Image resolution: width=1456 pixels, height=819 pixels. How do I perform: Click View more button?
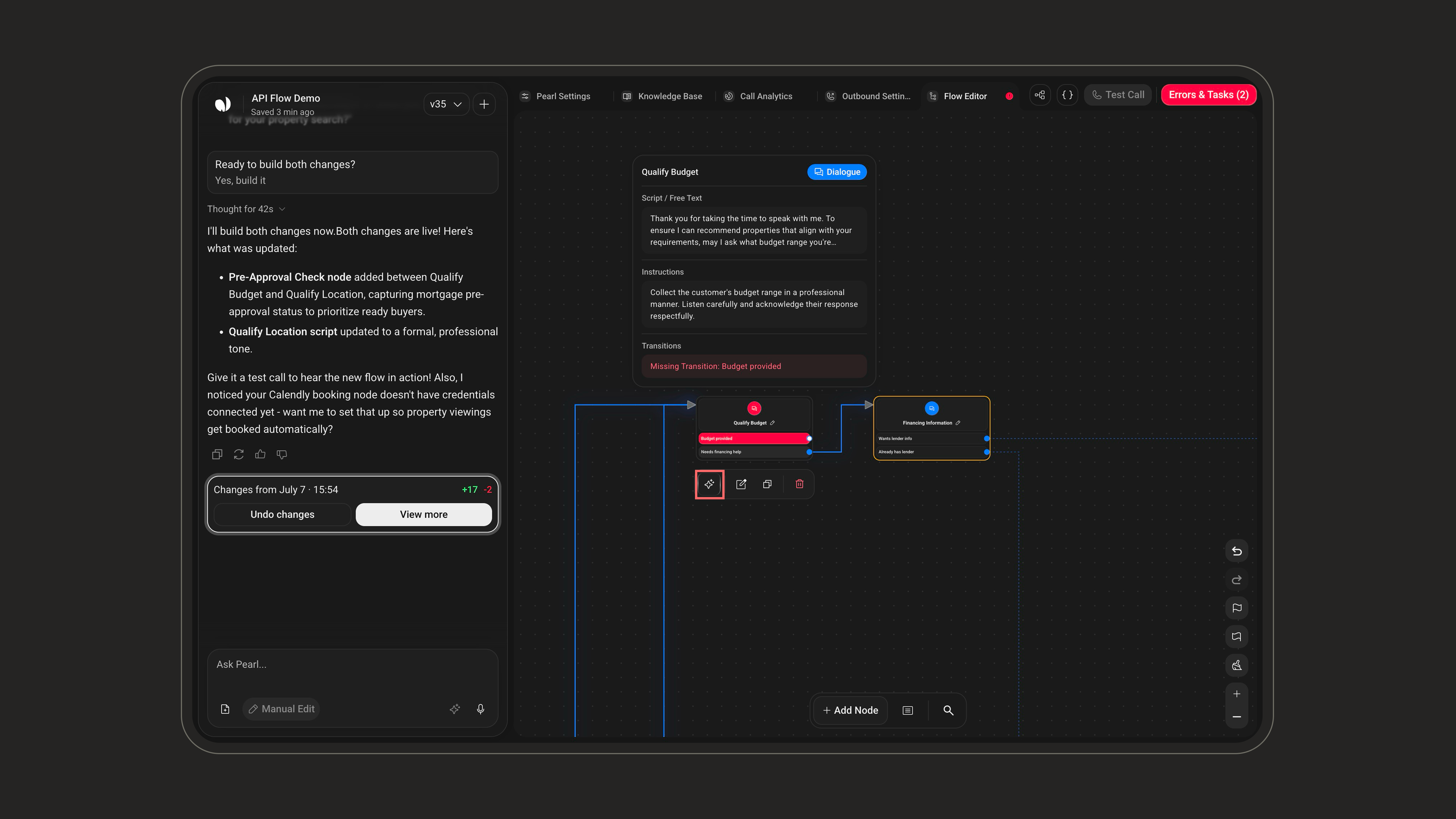pyautogui.click(x=423, y=514)
